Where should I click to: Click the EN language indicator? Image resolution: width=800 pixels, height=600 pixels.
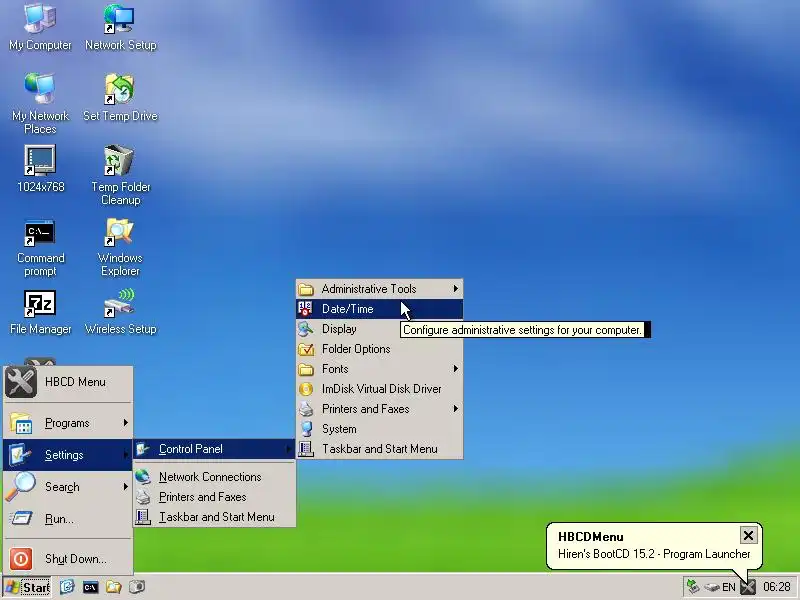pos(729,588)
